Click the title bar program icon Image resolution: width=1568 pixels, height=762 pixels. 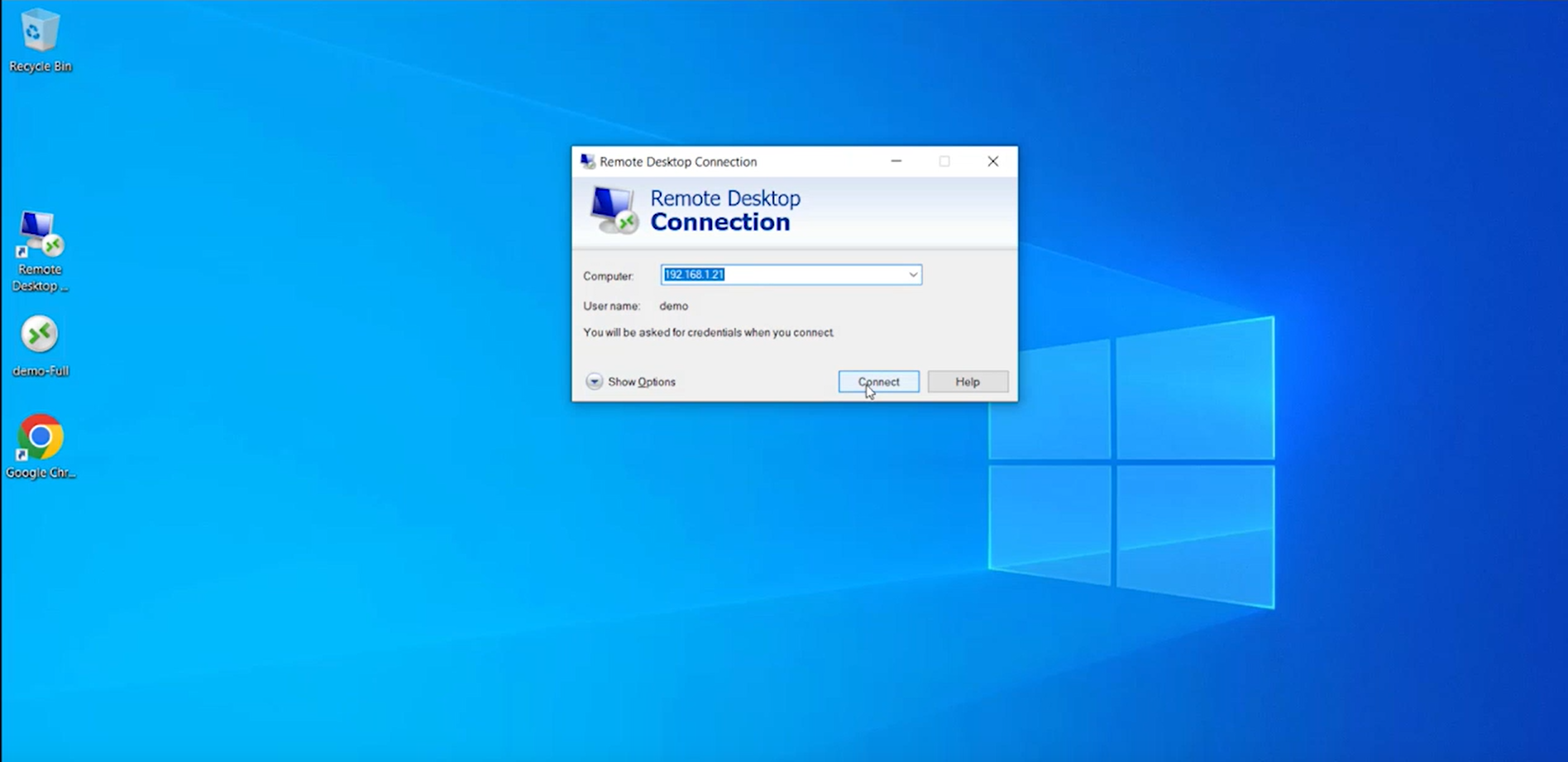tap(587, 161)
